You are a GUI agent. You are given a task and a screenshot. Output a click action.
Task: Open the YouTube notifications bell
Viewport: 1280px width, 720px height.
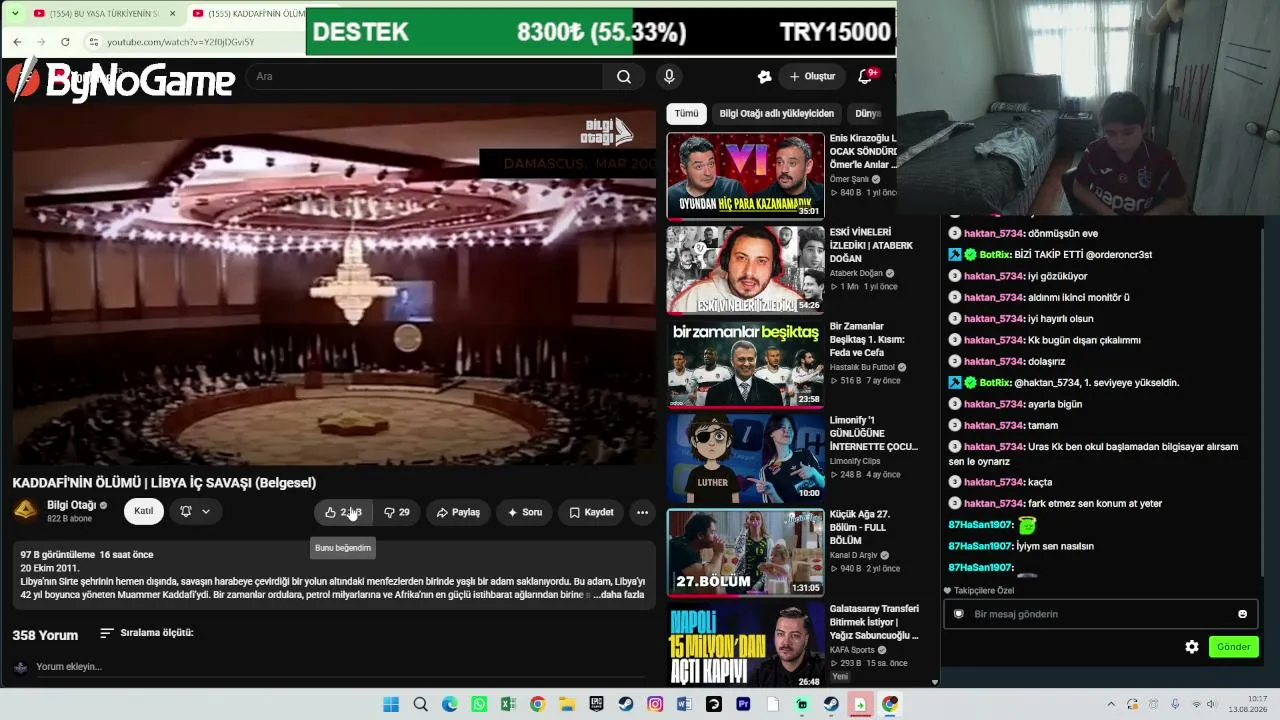(x=866, y=77)
